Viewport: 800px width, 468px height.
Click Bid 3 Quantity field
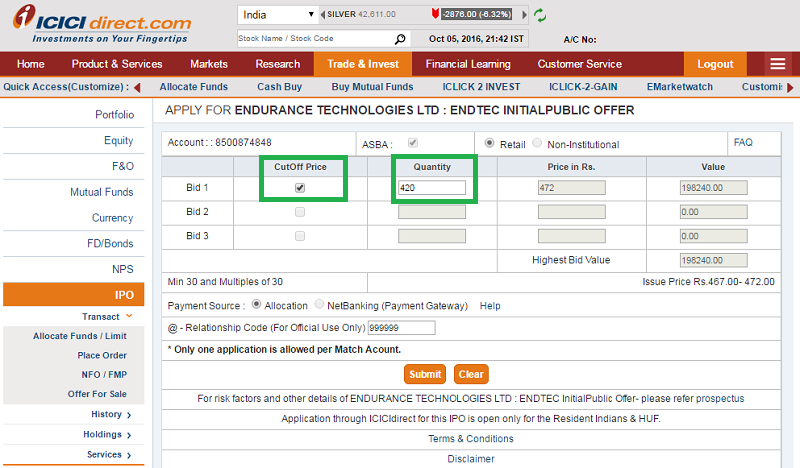[432, 236]
